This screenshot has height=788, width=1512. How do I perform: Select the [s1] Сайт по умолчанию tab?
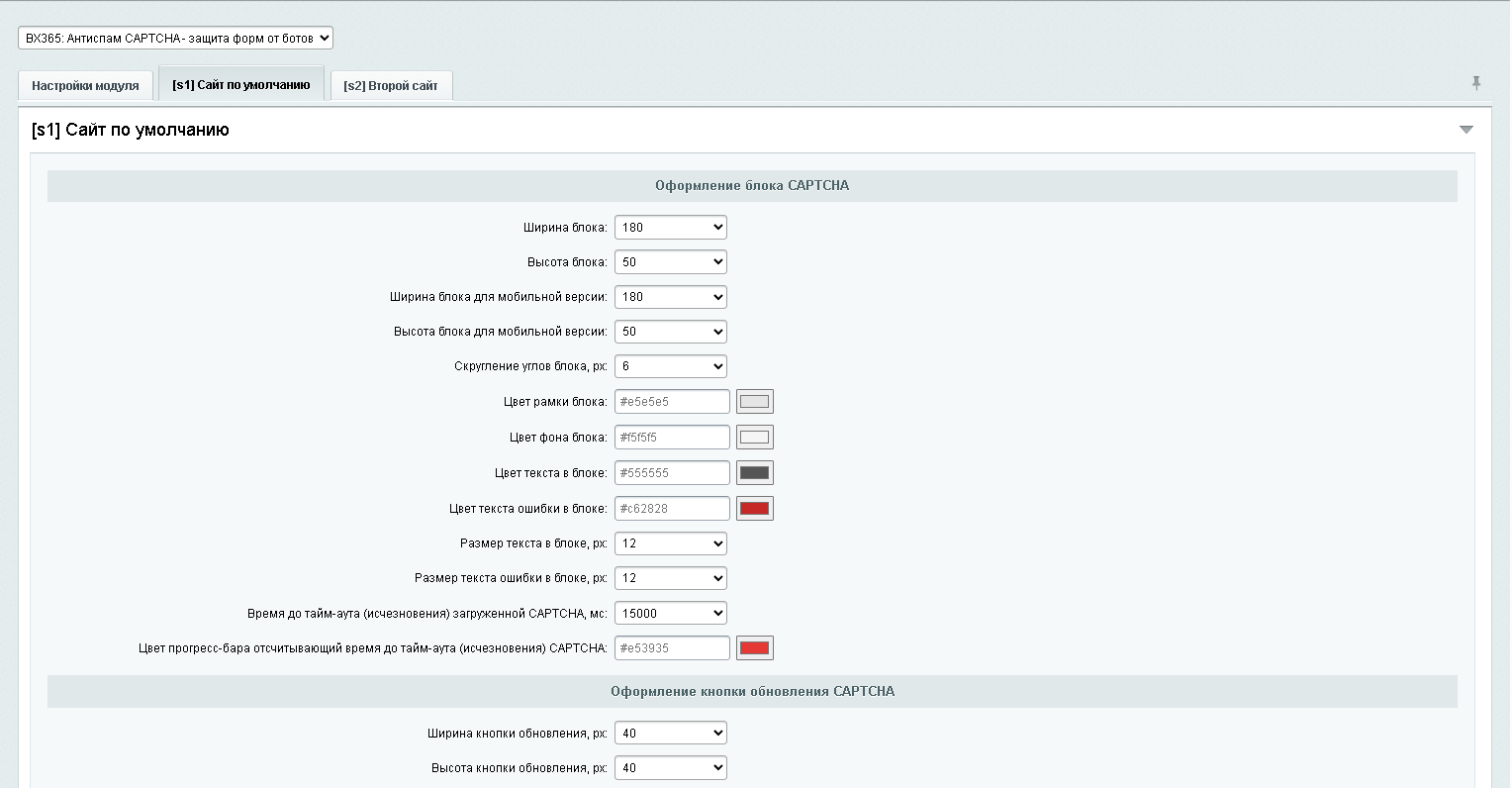241,85
